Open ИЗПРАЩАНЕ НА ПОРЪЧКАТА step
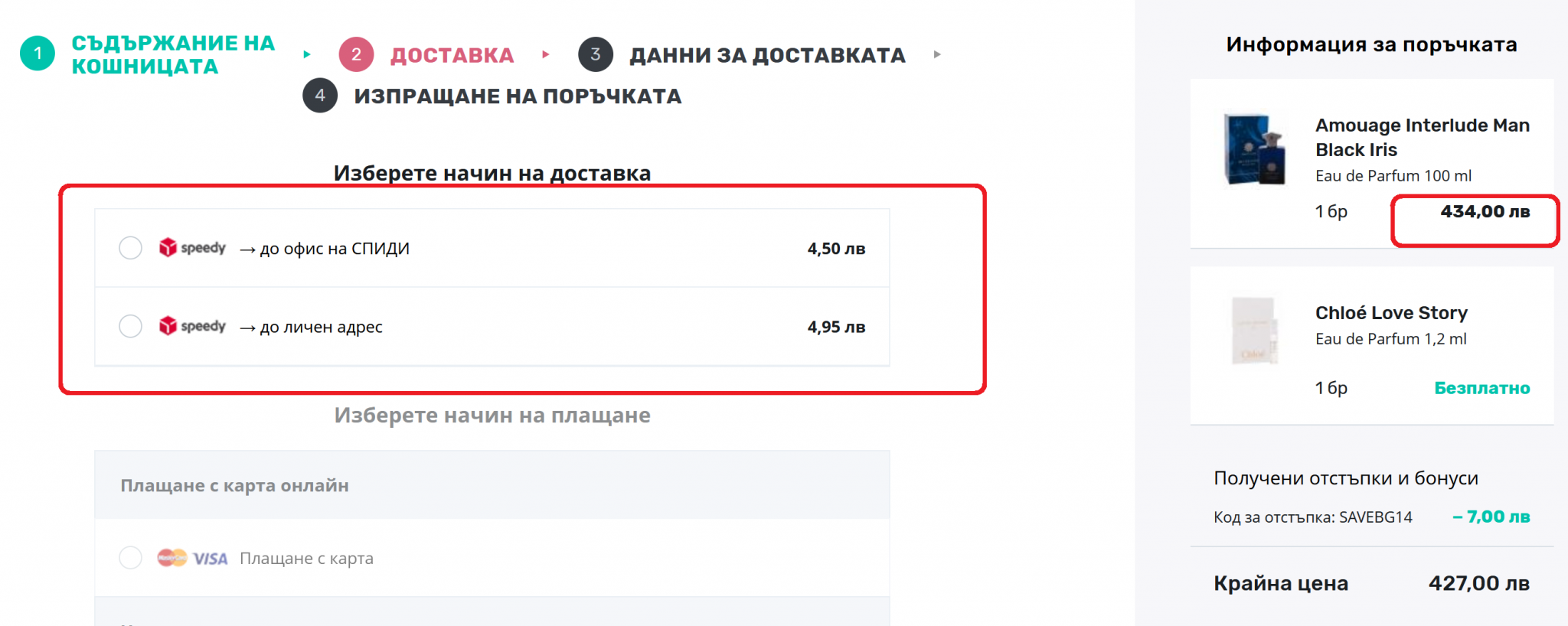The height and width of the screenshot is (626, 1568). (518, 96)
